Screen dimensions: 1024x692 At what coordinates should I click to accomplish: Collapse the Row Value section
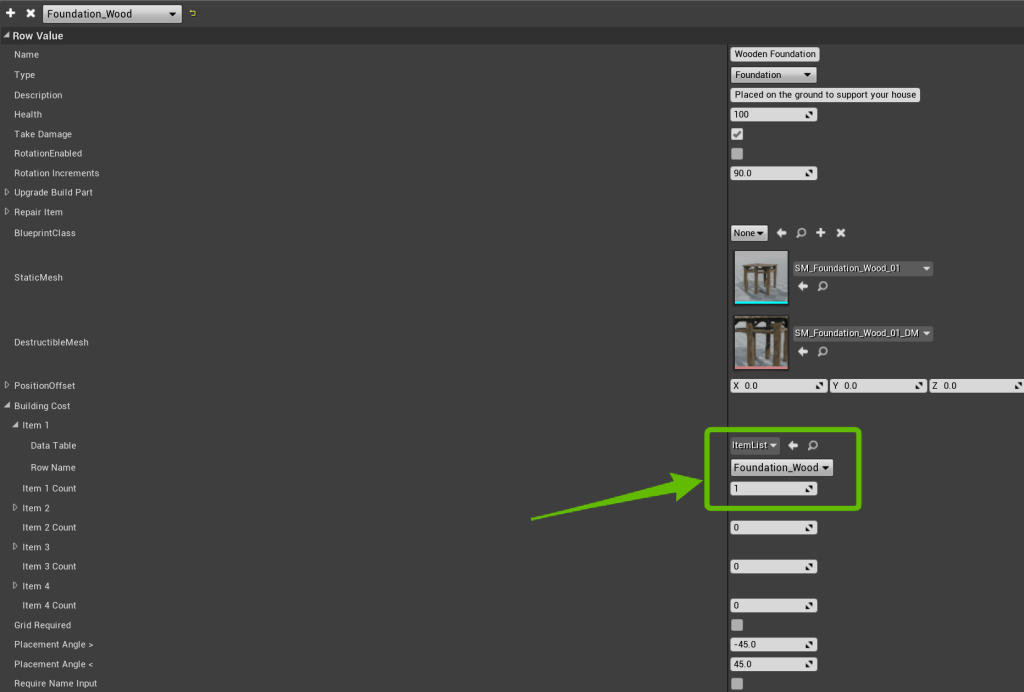[7, 35]
